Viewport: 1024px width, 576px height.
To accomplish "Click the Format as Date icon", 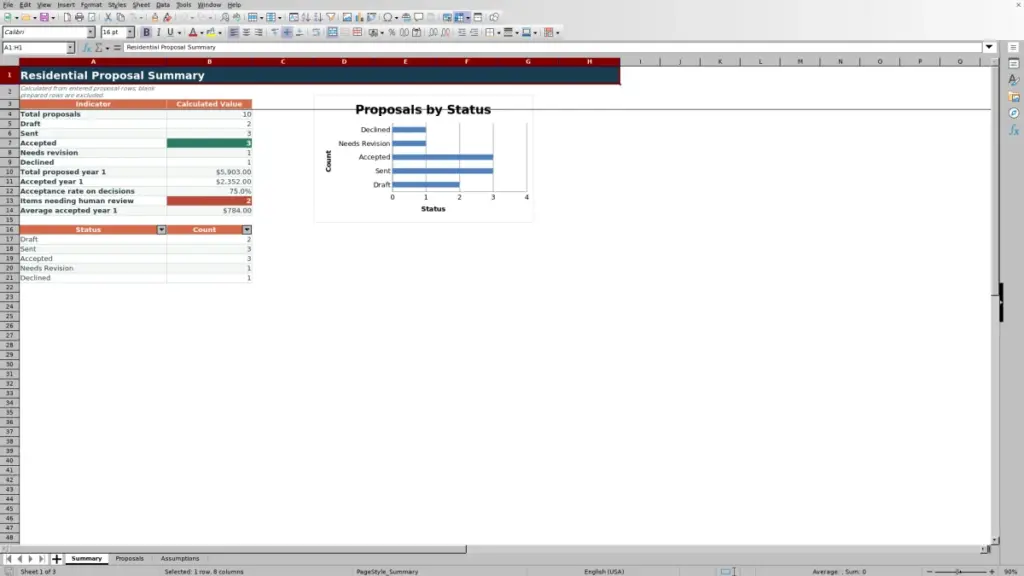I will pos(416,32).
